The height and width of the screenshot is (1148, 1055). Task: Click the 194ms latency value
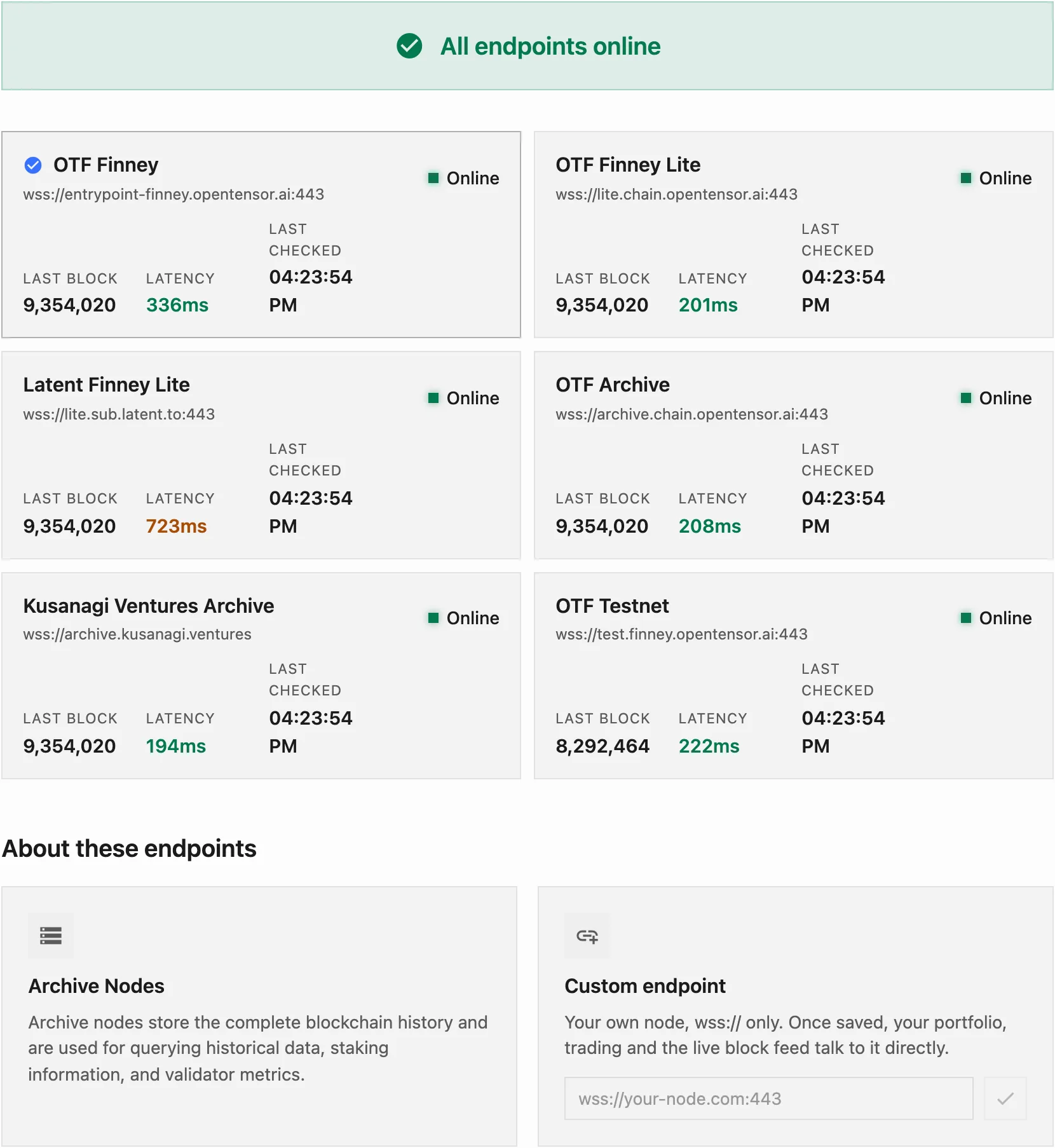click(176, 746)
